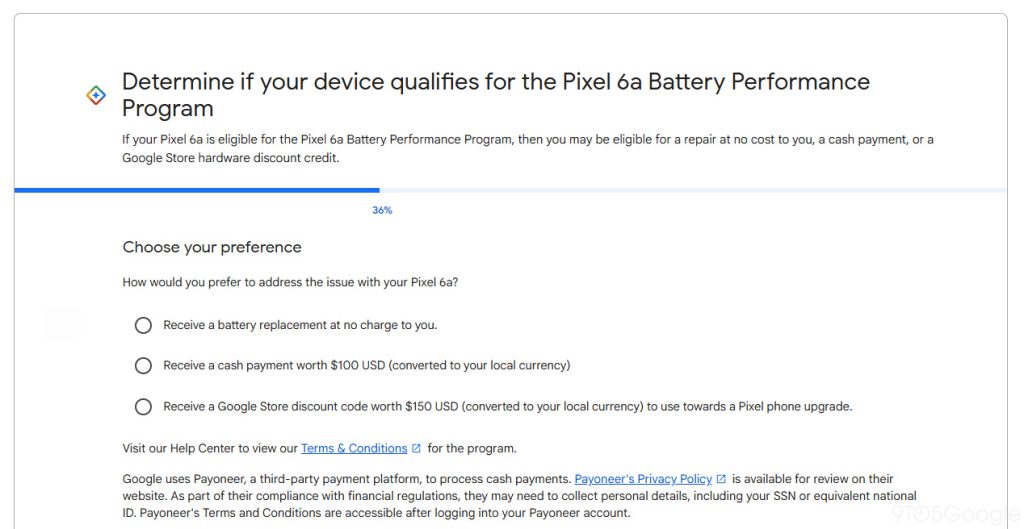
Task: Choose the $100 USD cash payment radio button
Action: click(143, 366)
